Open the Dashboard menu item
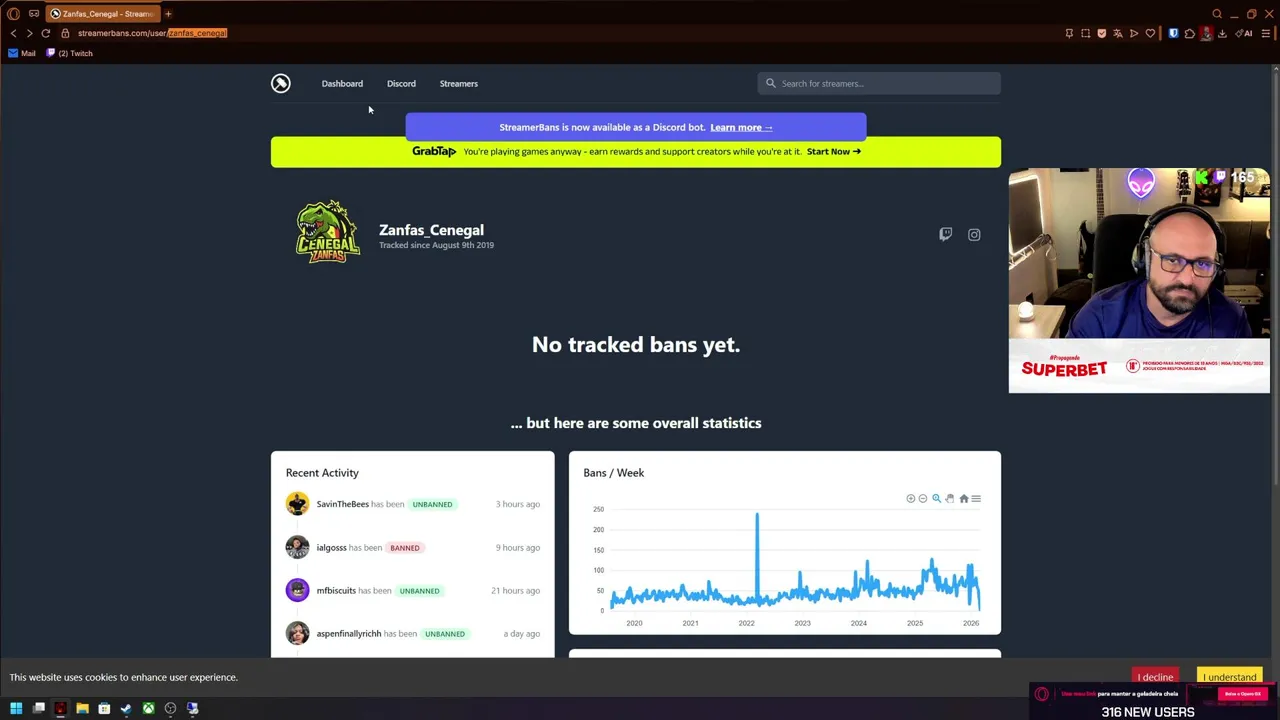 [342, 83]
